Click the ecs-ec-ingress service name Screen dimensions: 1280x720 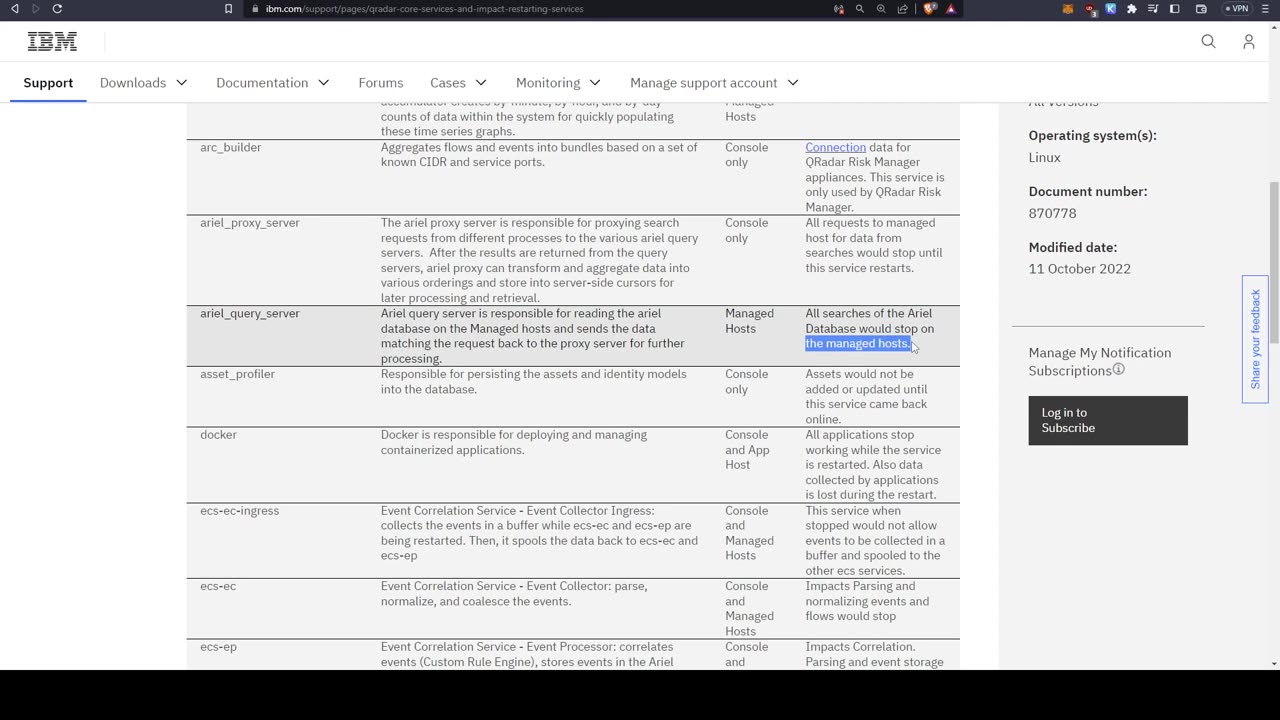[239, 511]
